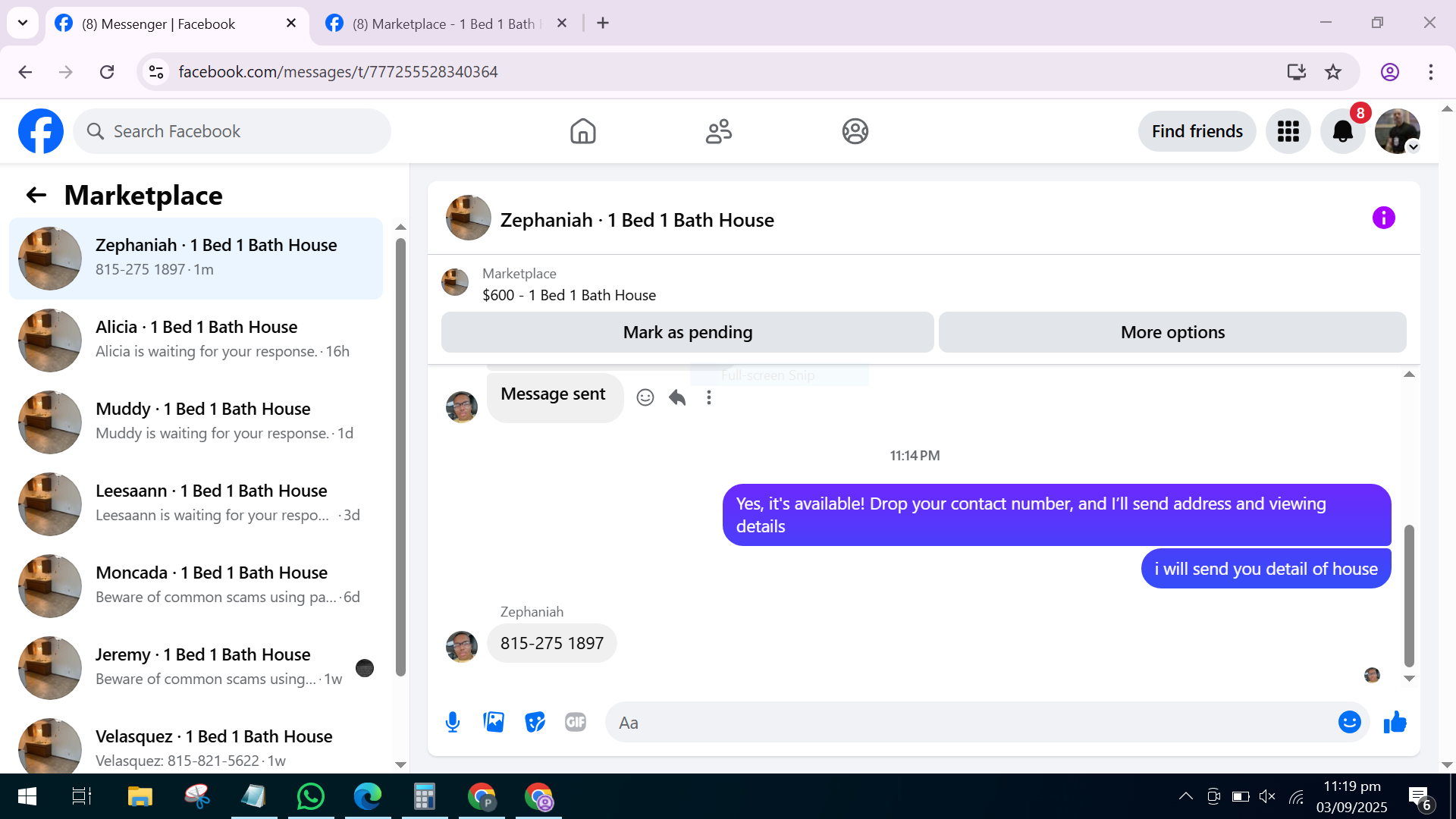Image resolution: width=1456 pixels, height=819 pixels.
Task: Open conversation information for Zephaniah chat
Action: (1383, 218)
